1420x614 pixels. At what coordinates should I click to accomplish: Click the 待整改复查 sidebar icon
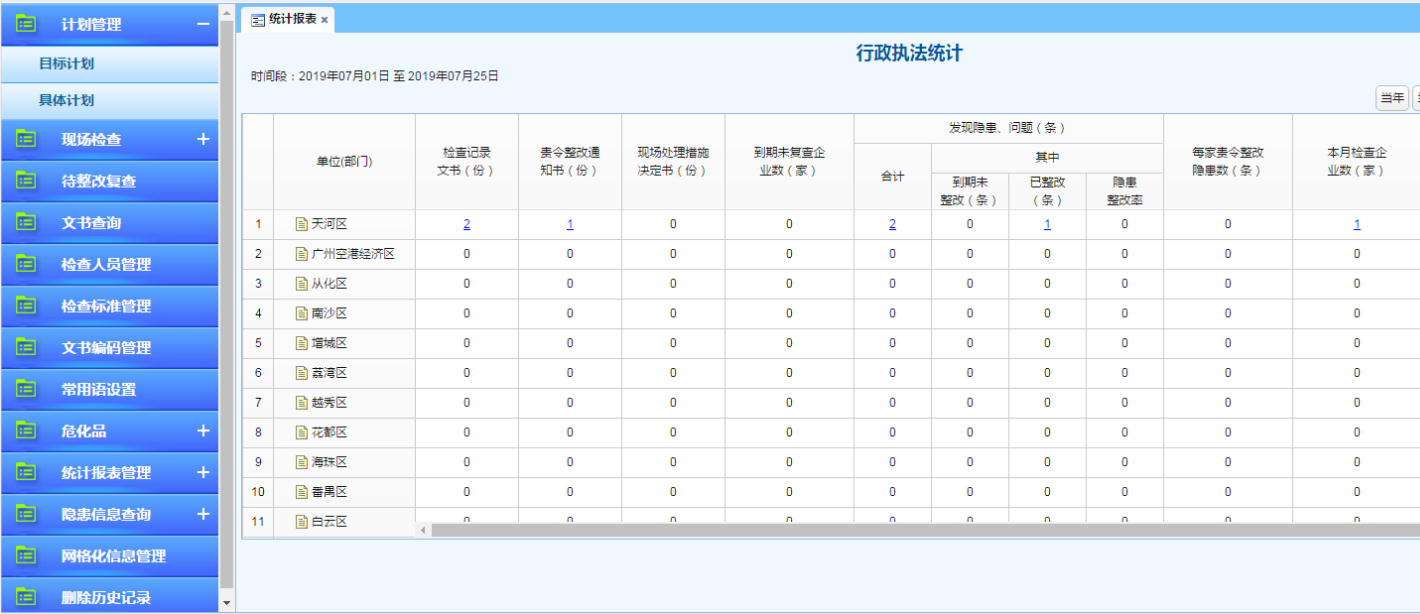(26, 181)
